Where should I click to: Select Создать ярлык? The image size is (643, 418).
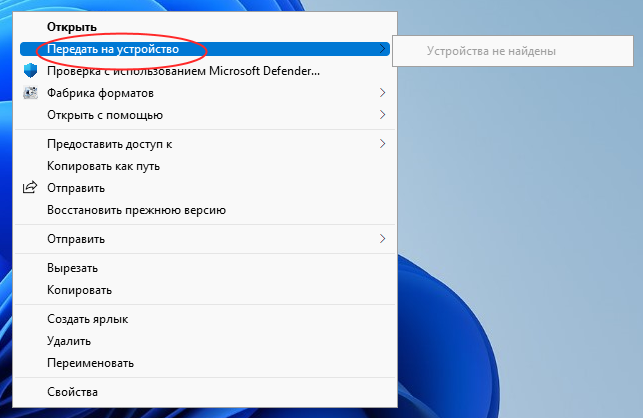coord(205,319)
